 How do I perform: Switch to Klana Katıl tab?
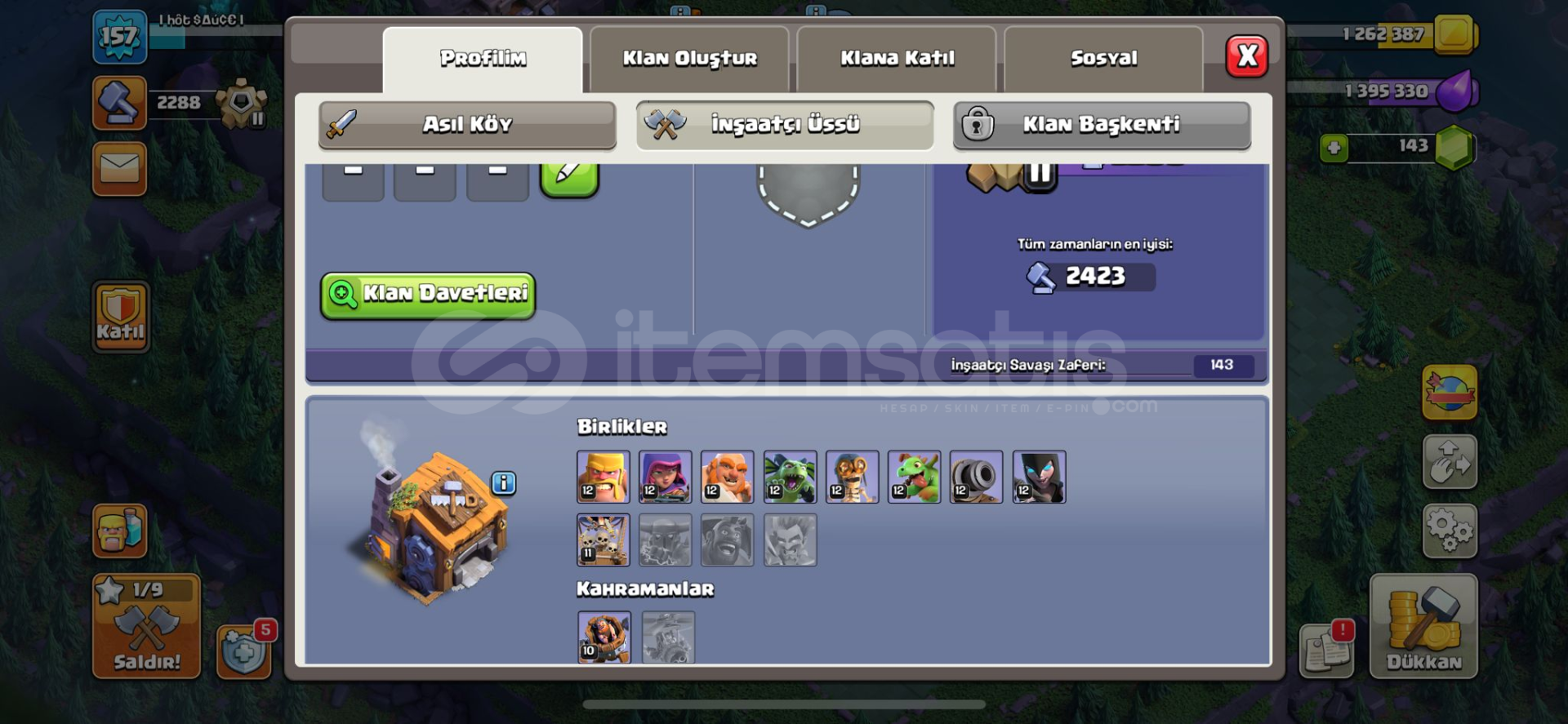click(897, 59)
